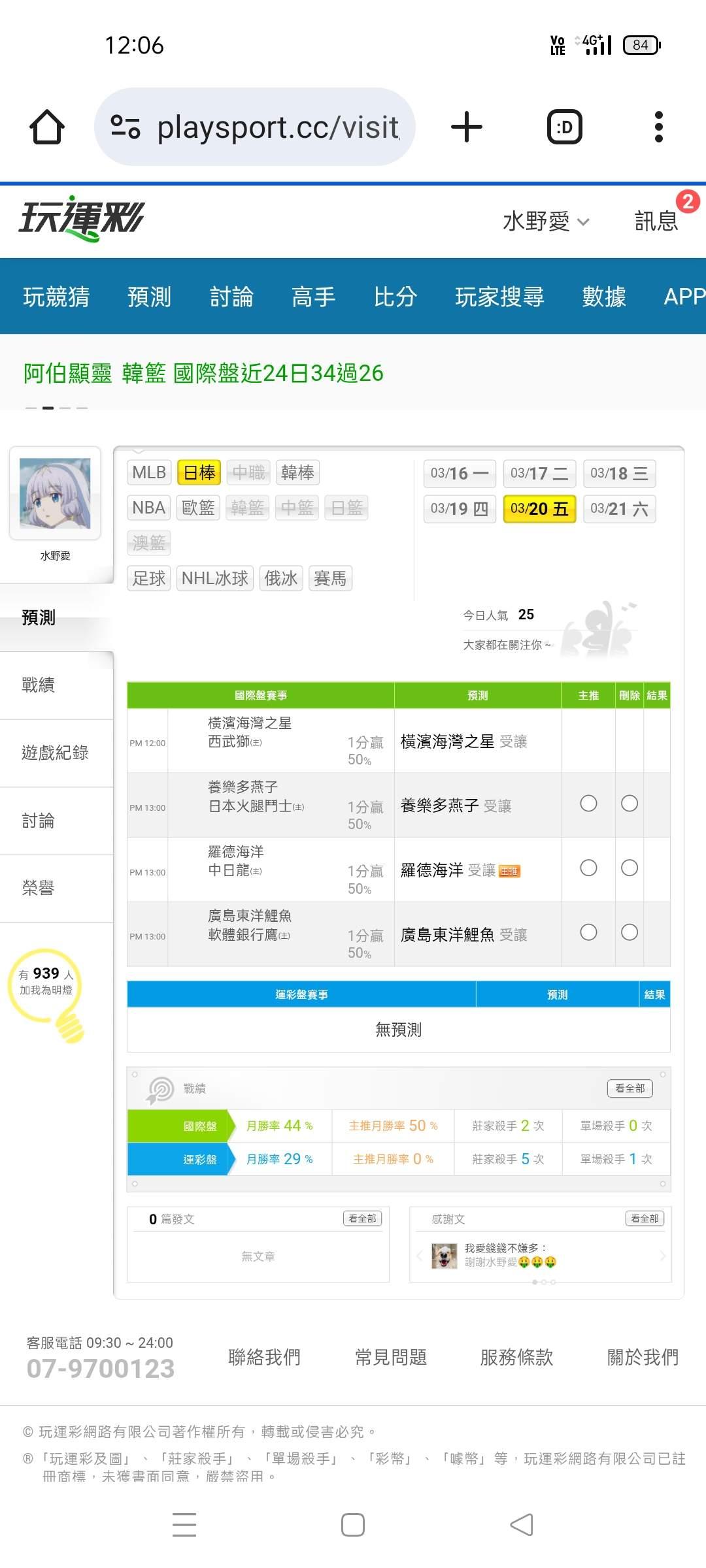Select 主推 radio for 廣島東洋鯉魚 row
Viewport: 706px width, 1568px height.
coord(588,932)
